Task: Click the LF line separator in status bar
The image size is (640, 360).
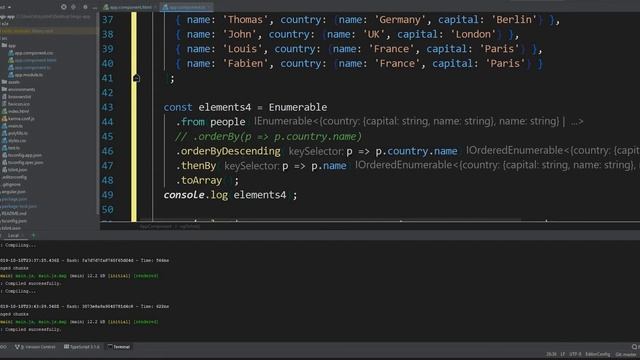Action: coord(562,354)
